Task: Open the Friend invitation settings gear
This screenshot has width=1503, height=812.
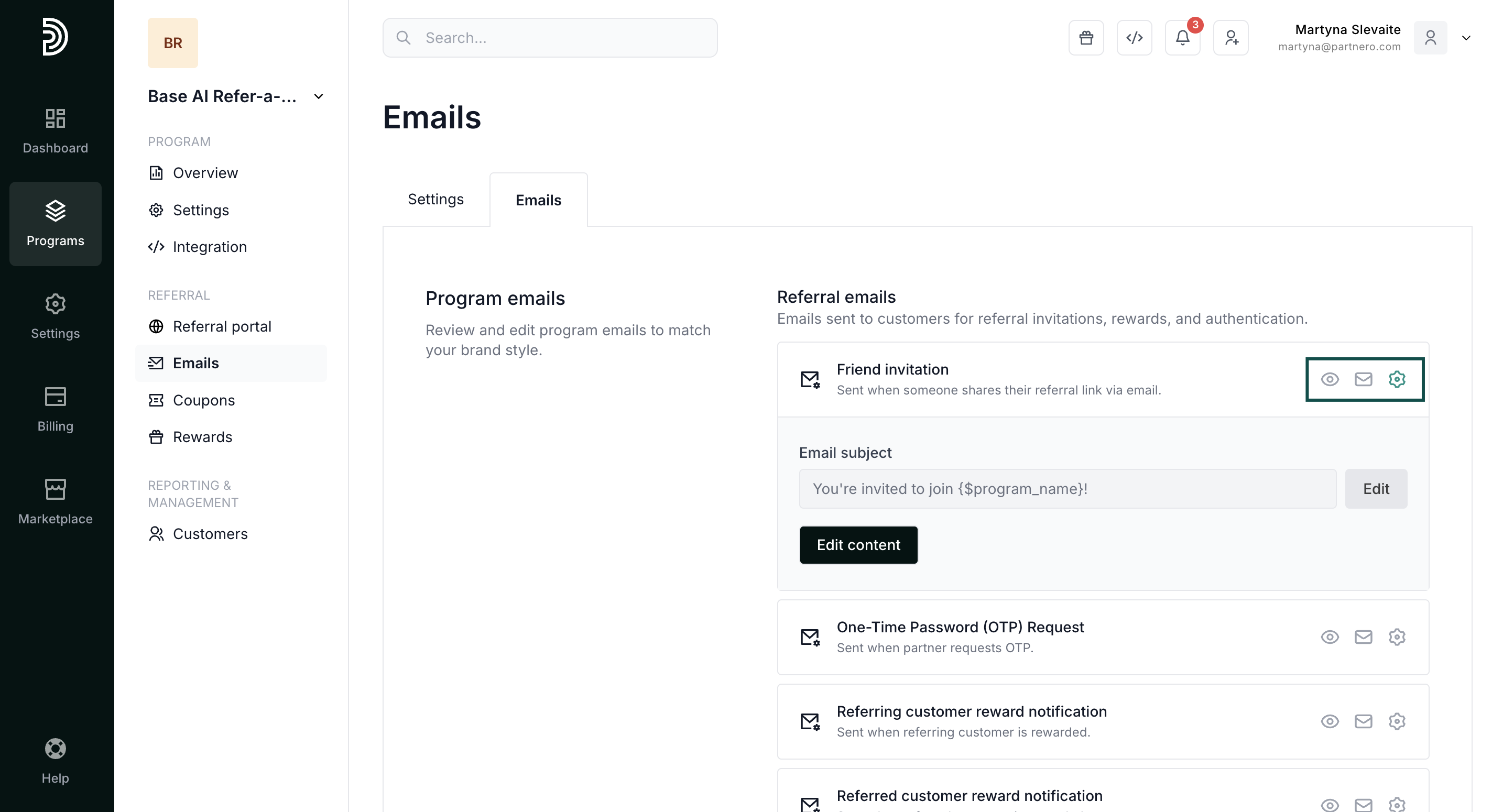Action: pos(1396,379)
